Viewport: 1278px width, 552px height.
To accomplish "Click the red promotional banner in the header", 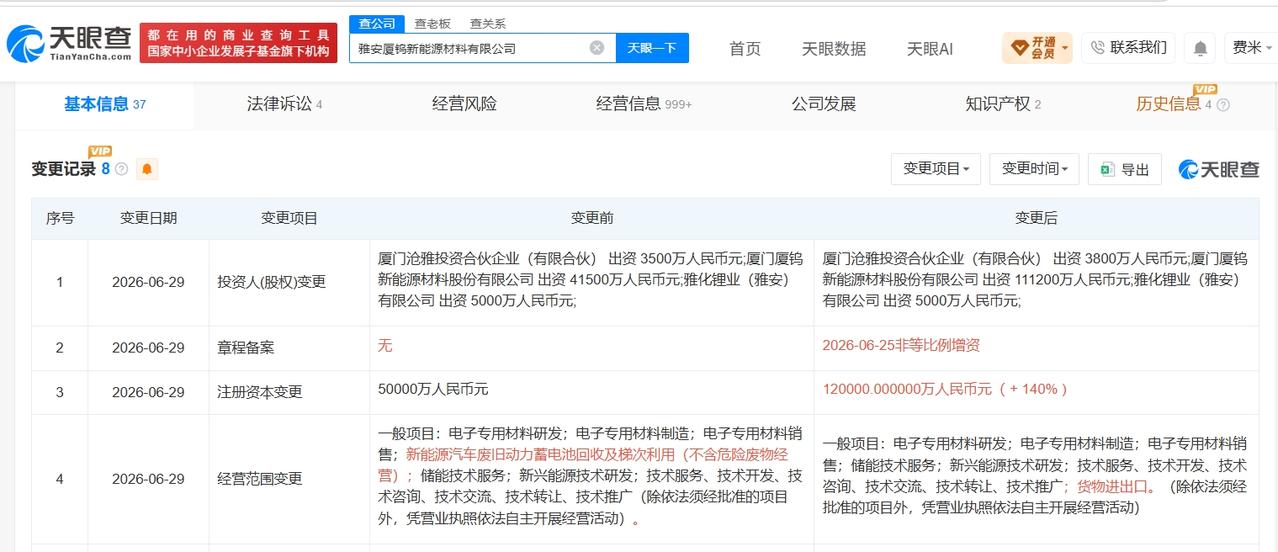I will coord(238,43).
